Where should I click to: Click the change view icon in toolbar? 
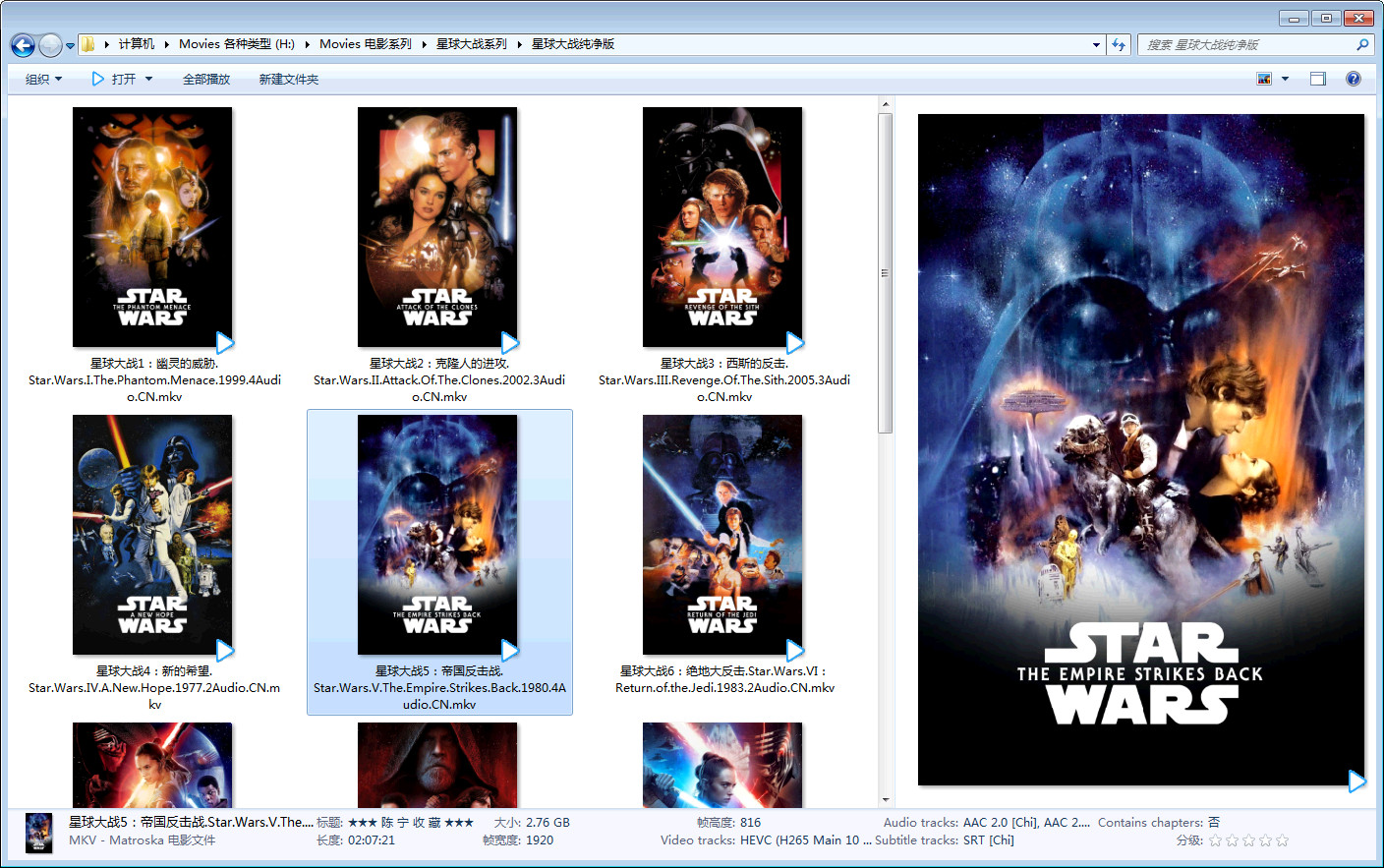[x=1264, y=79]
